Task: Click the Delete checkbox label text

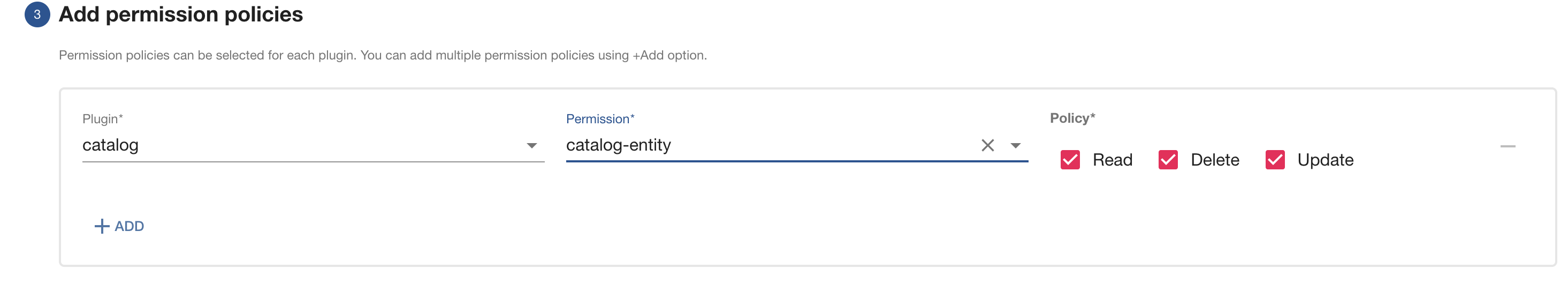Action: tap(1214, 160)
